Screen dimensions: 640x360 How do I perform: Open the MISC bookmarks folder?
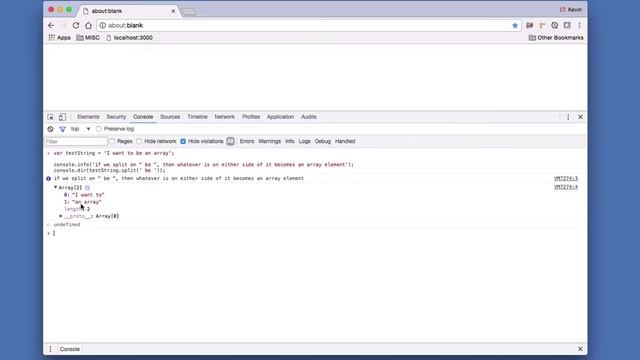pos(88,38)
